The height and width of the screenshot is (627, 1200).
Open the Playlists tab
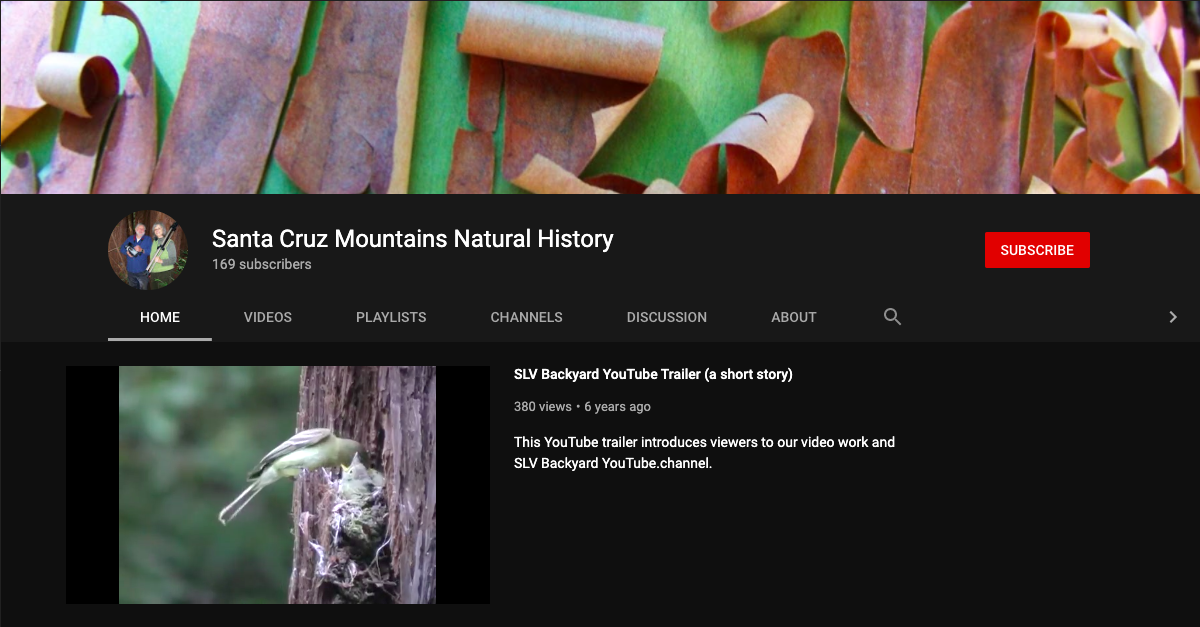(x=391, y=317)
